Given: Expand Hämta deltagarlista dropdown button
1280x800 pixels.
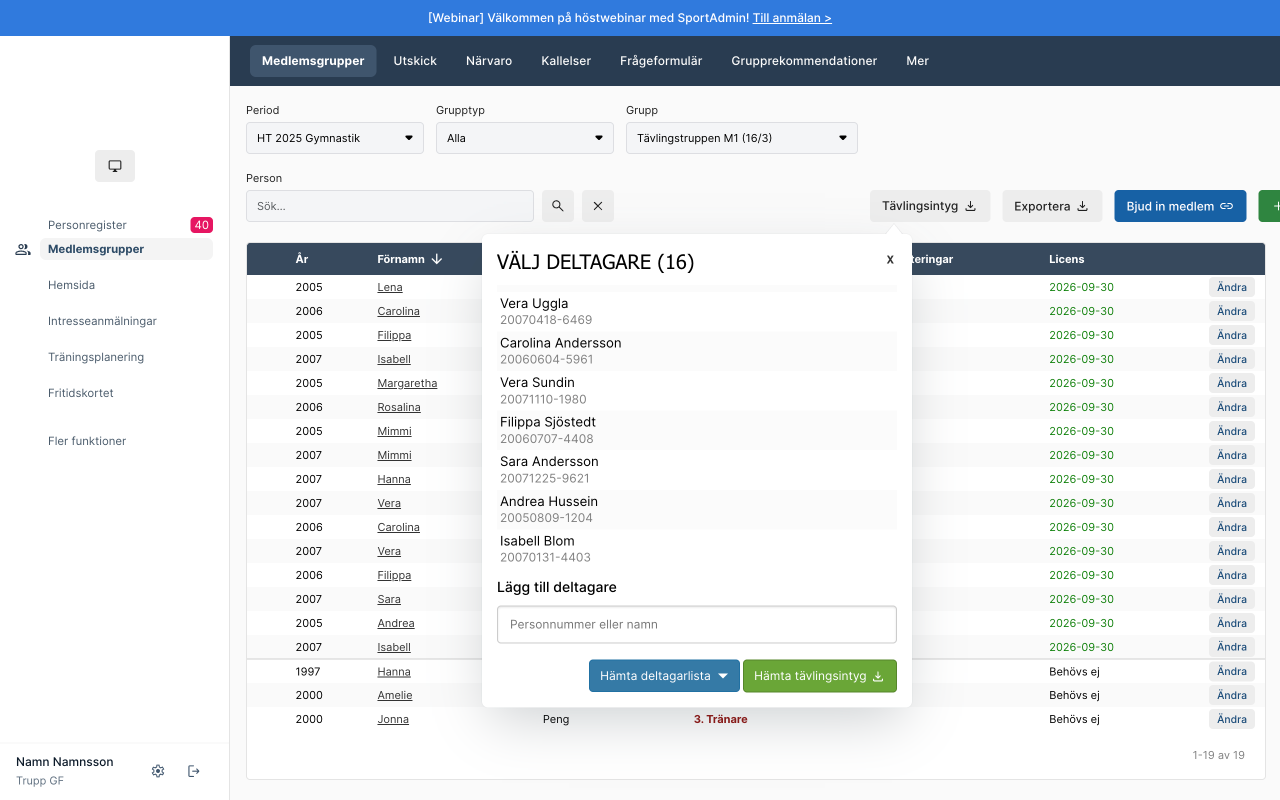Looking at the screenshot, I should 664,676.
